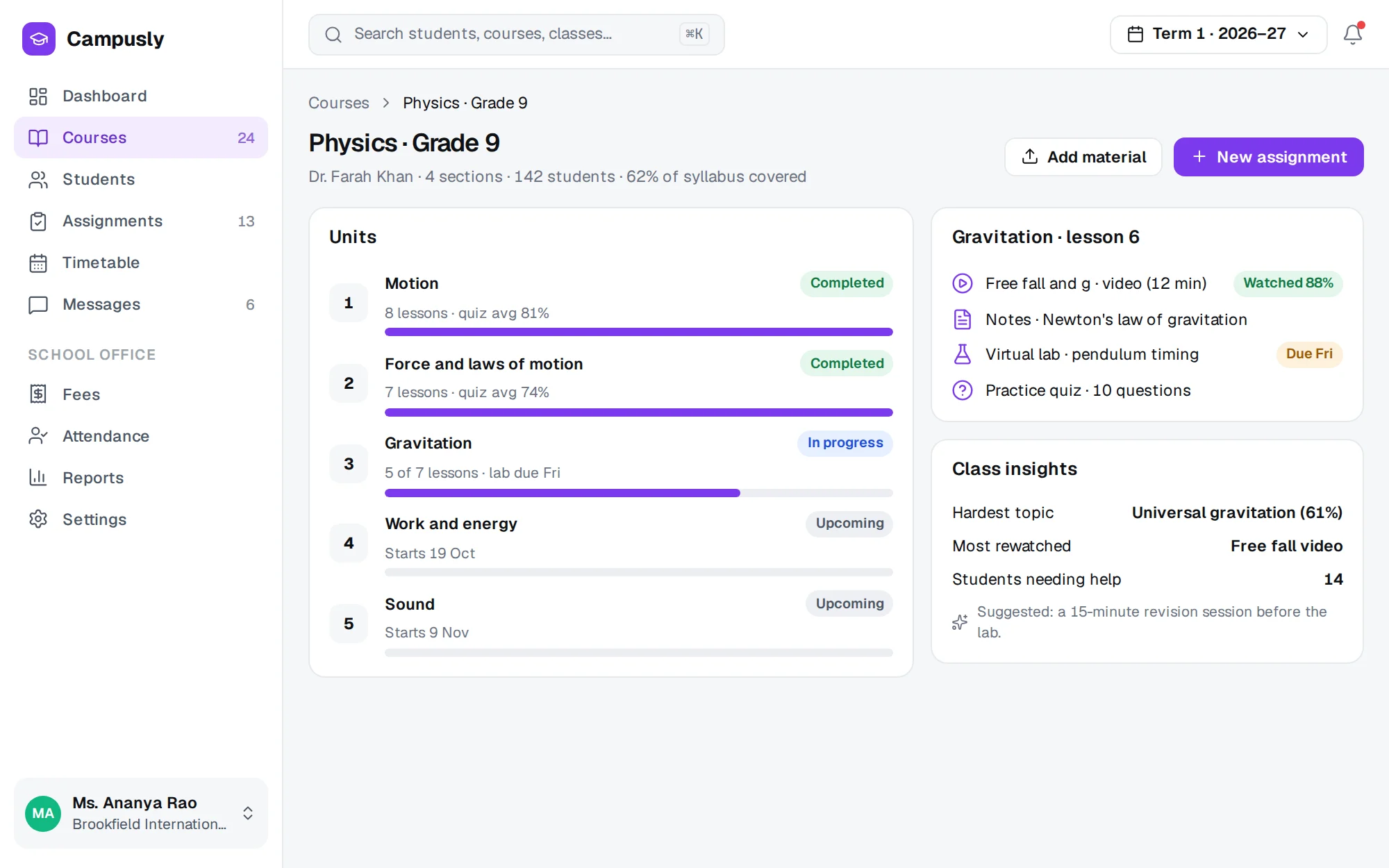This screenshot has height=868, width=1389.
Task: Click the document icon beside Notes
Action: tap(962, 319)
